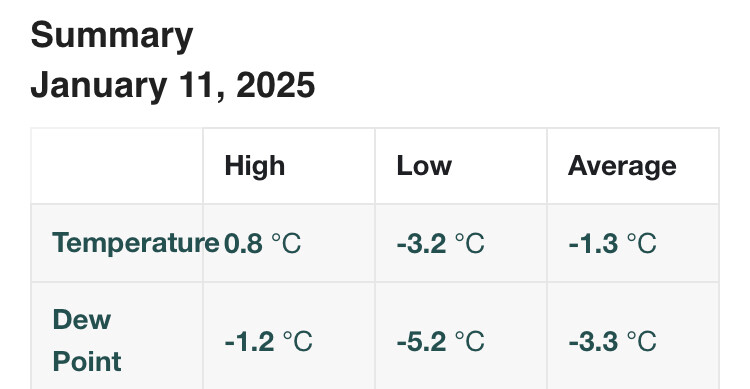Screen dimensions: 750x389
Task: Select the -3.3 °C dew point average
Action: point(612,342)
